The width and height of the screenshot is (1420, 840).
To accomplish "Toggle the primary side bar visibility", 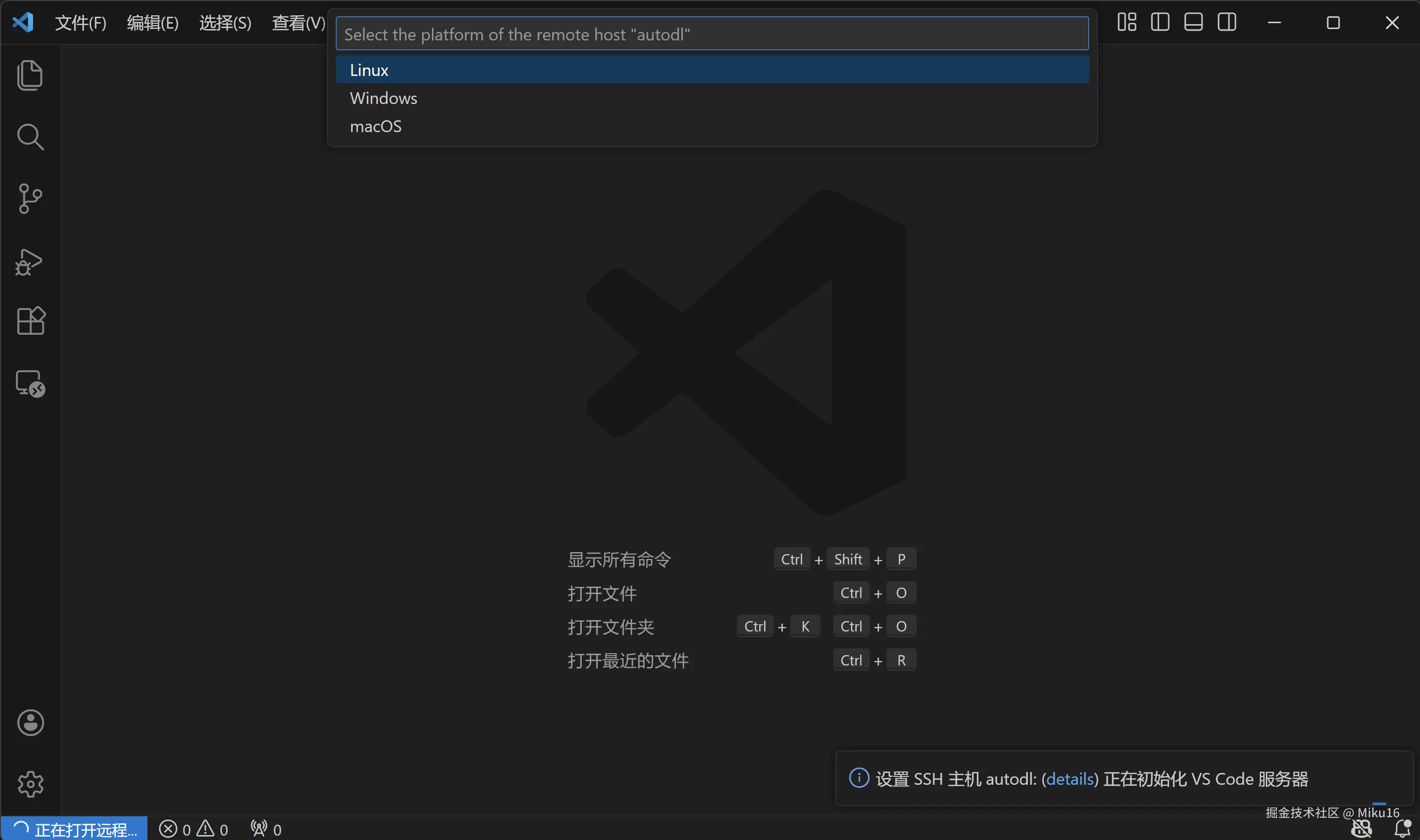I will click(1159, 22).
